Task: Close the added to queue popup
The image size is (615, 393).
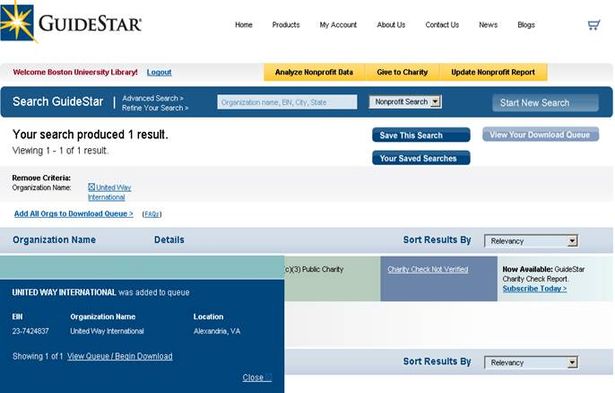Action: pyautogui.click(x=257, y=377)
